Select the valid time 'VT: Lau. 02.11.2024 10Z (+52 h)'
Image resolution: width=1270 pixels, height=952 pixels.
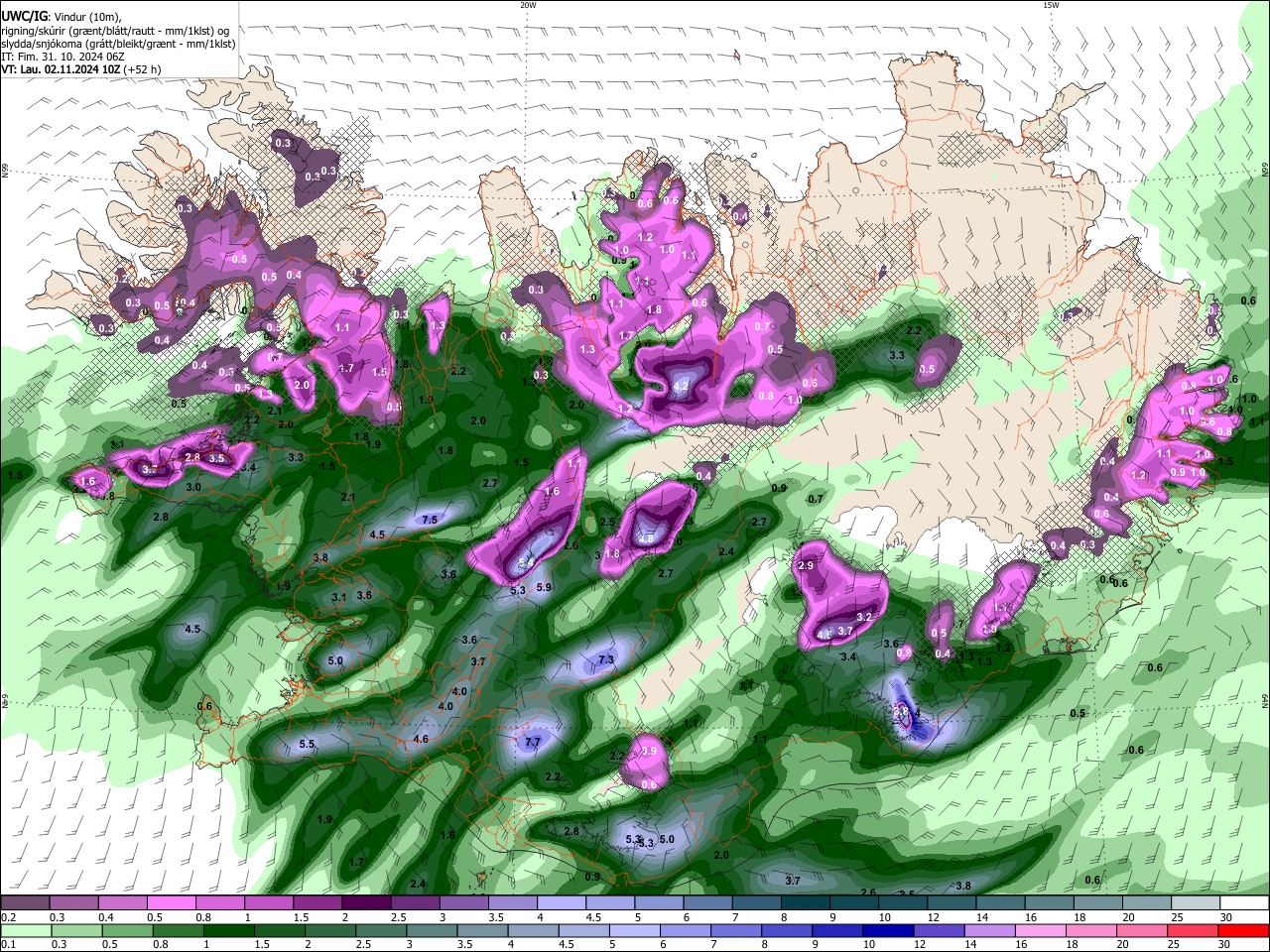click(81, 69)
